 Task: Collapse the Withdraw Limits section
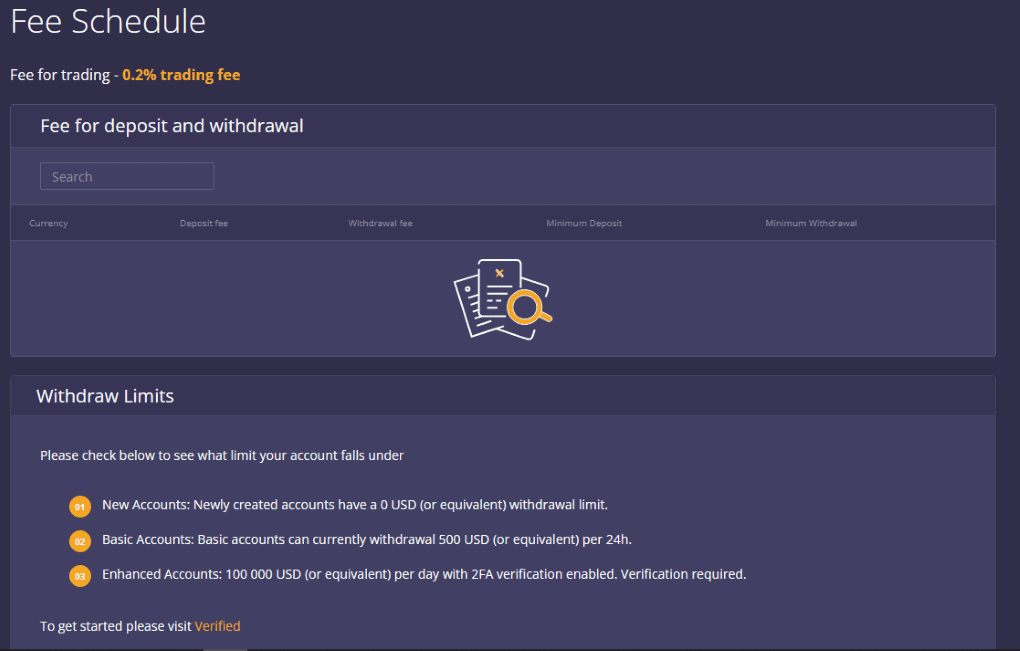pyautogui.click(x=105, y=395)
